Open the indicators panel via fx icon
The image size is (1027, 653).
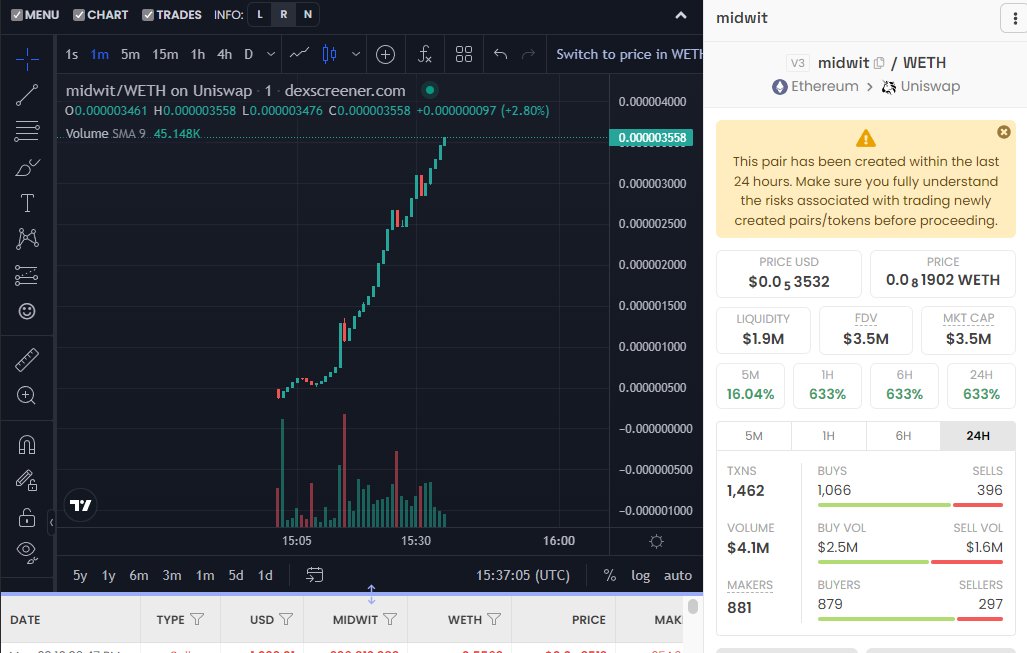tap(426, 54)
